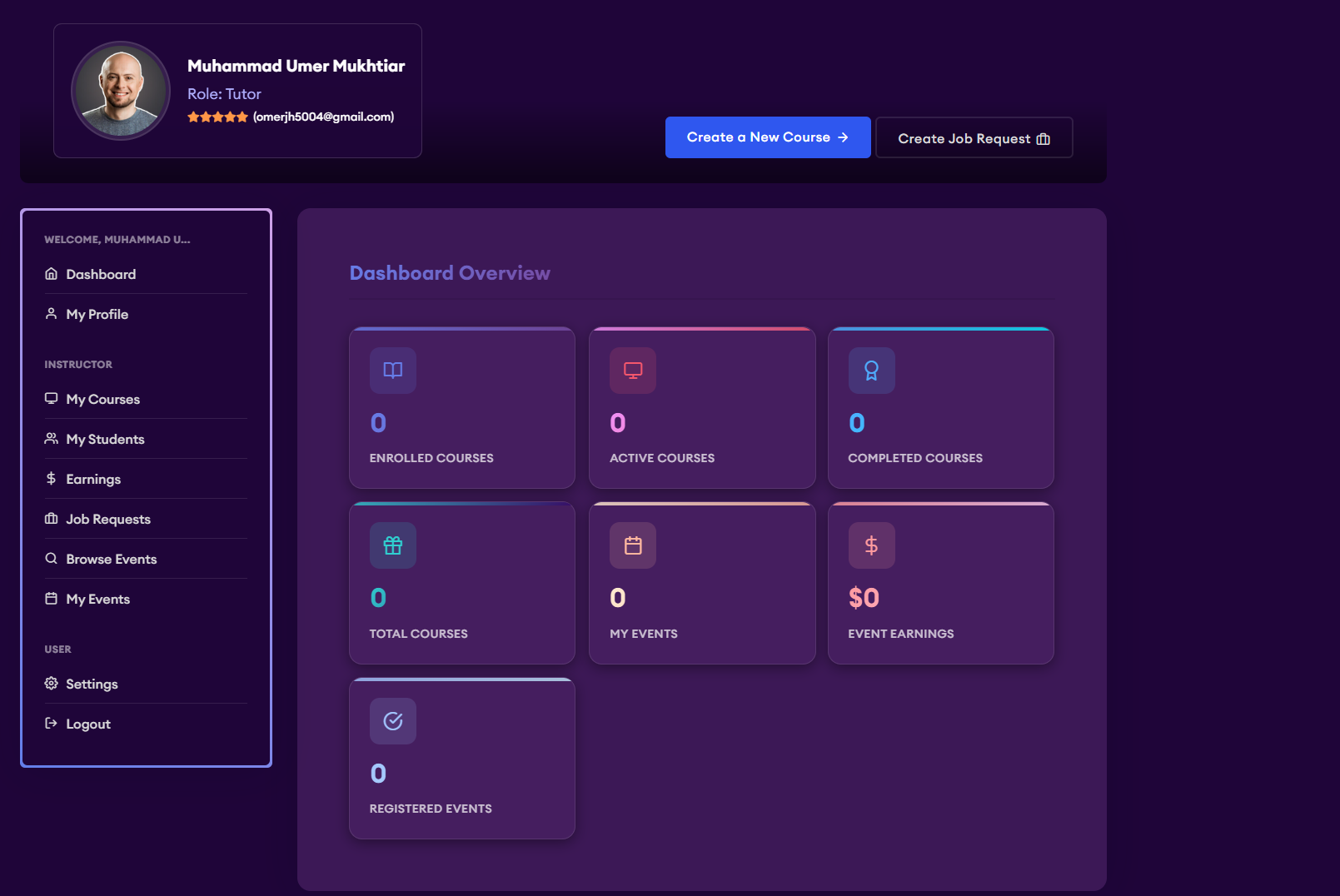The width and height of the screenshot is (1340, 896).
Task: Click the monitor icon beside My Courses
Action: coord(51,399)
